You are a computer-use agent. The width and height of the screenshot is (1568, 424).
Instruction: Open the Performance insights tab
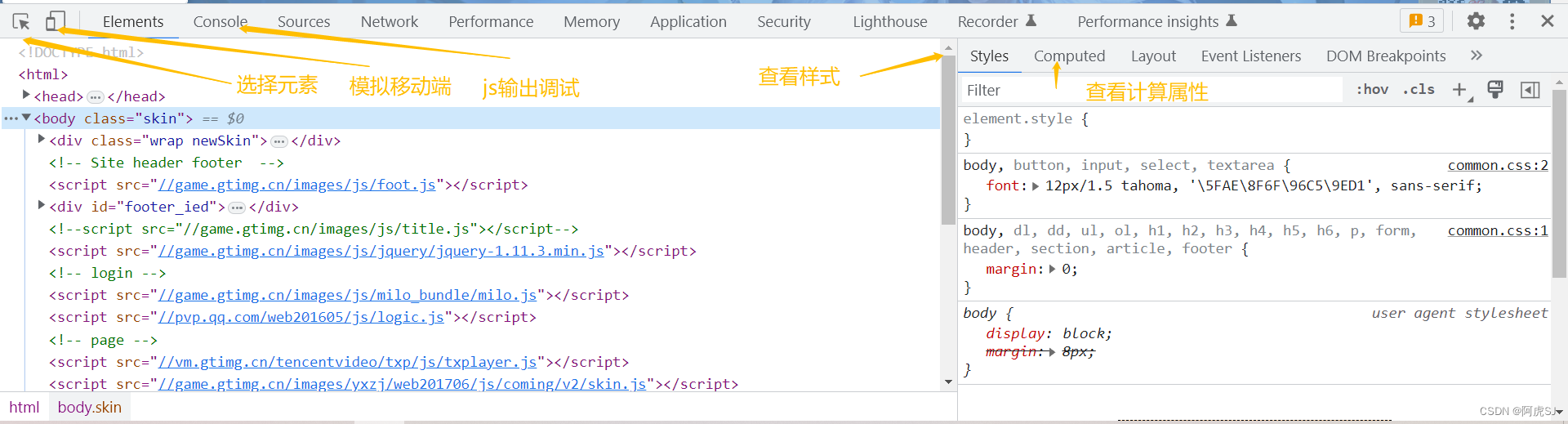(1156, 22)
